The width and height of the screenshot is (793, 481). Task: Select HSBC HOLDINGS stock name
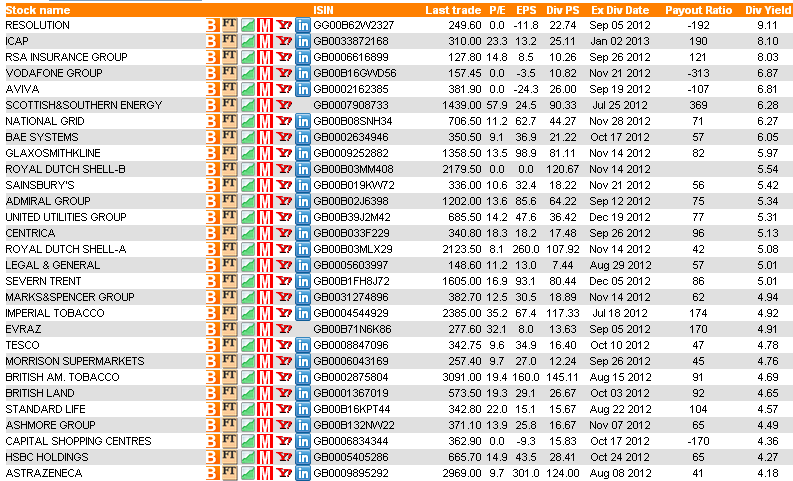click(47, 457)
